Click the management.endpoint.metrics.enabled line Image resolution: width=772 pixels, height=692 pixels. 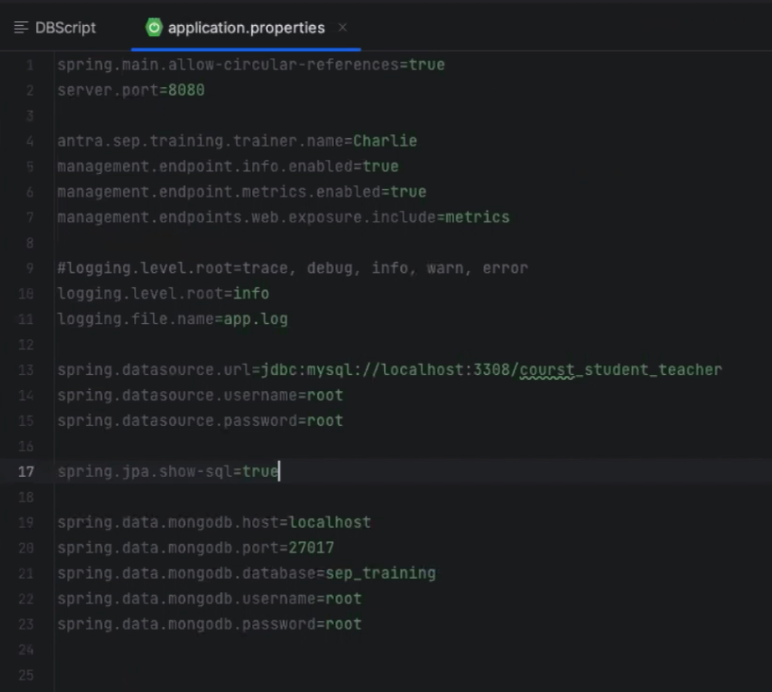(242, 192)
